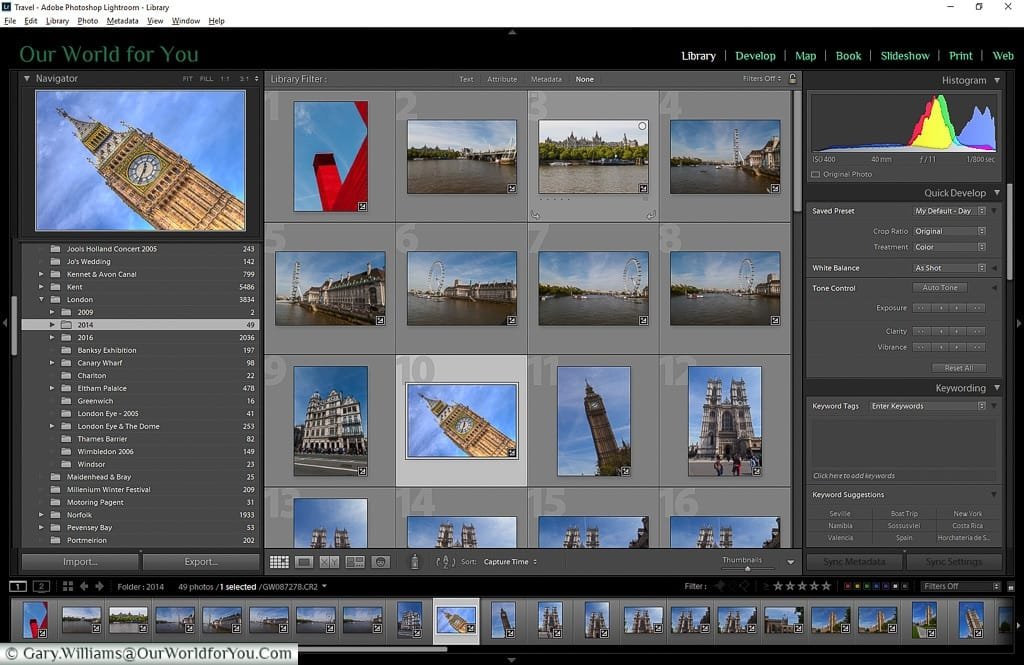Open second window display 2 icon
This screenshot has width=1024, height=665.
(x=40, y=587)
